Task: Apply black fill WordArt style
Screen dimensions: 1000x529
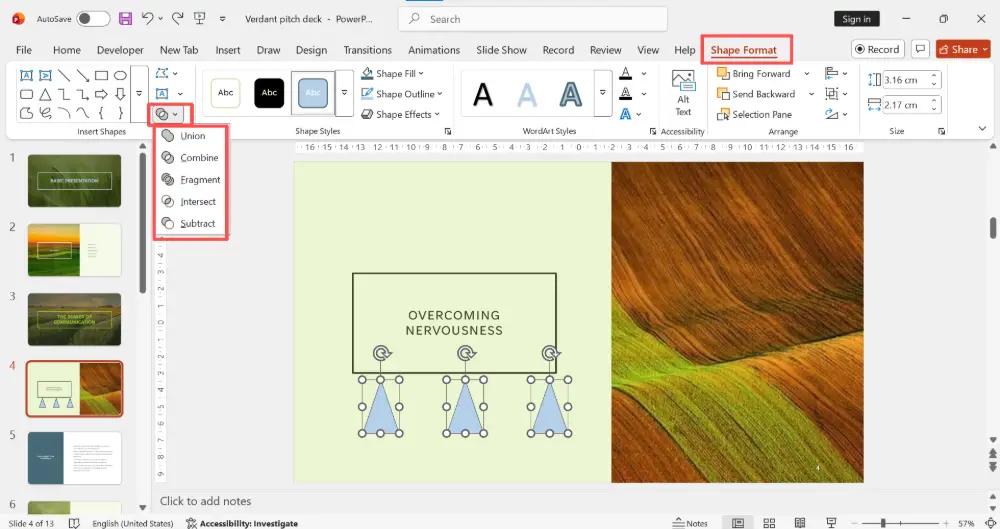Action: tap(483, 95)
